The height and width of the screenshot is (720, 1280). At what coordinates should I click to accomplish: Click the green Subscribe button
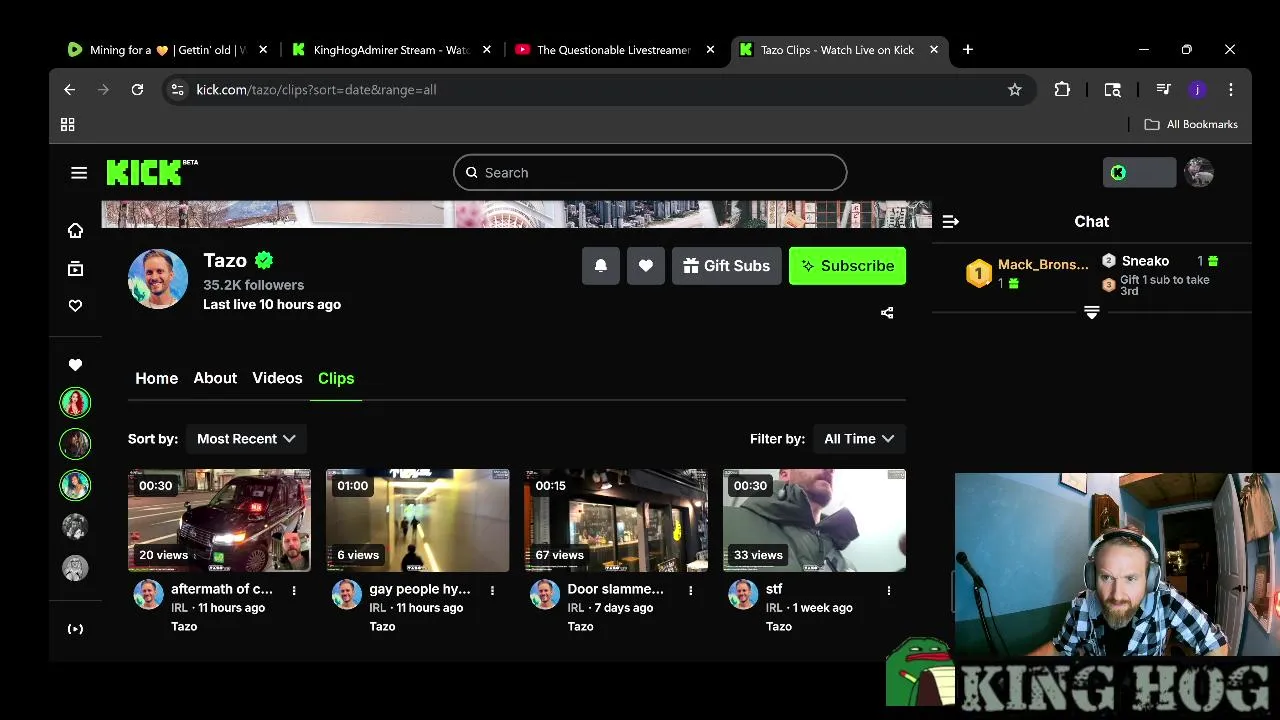tap(847, 266)
